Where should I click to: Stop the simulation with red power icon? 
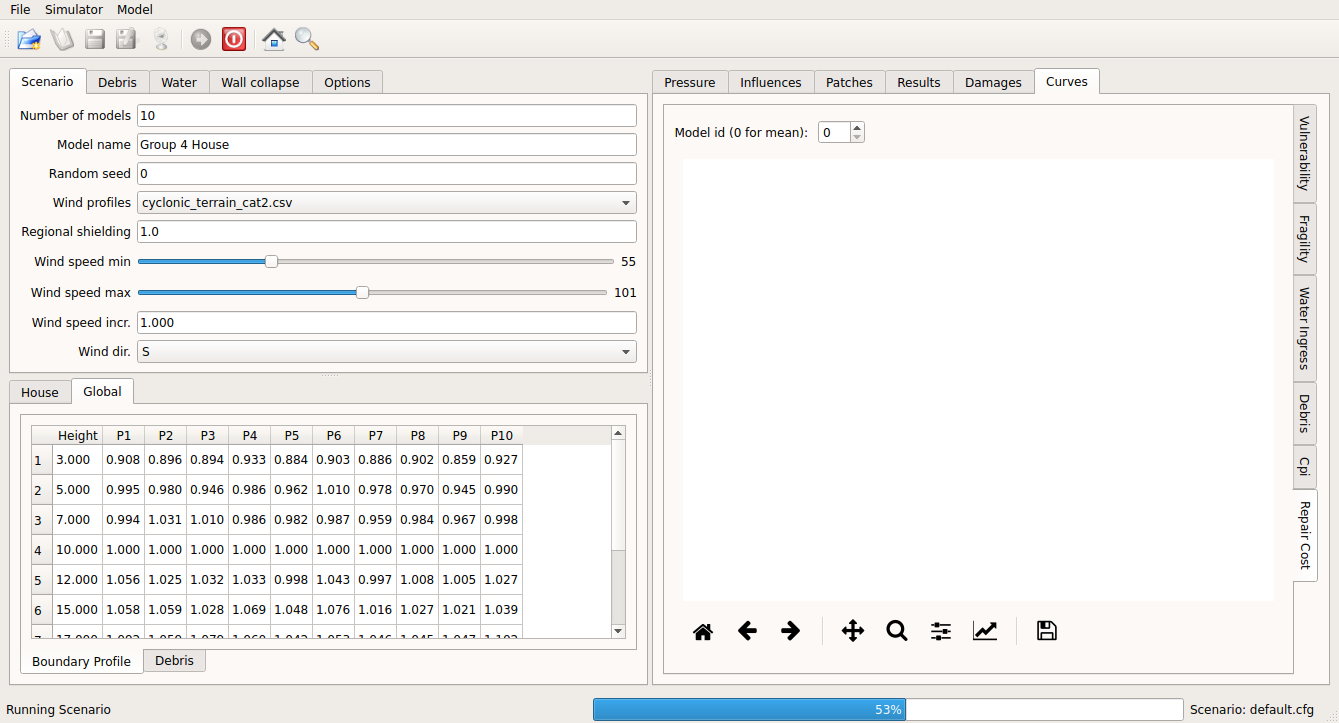(x=234, y=39)
